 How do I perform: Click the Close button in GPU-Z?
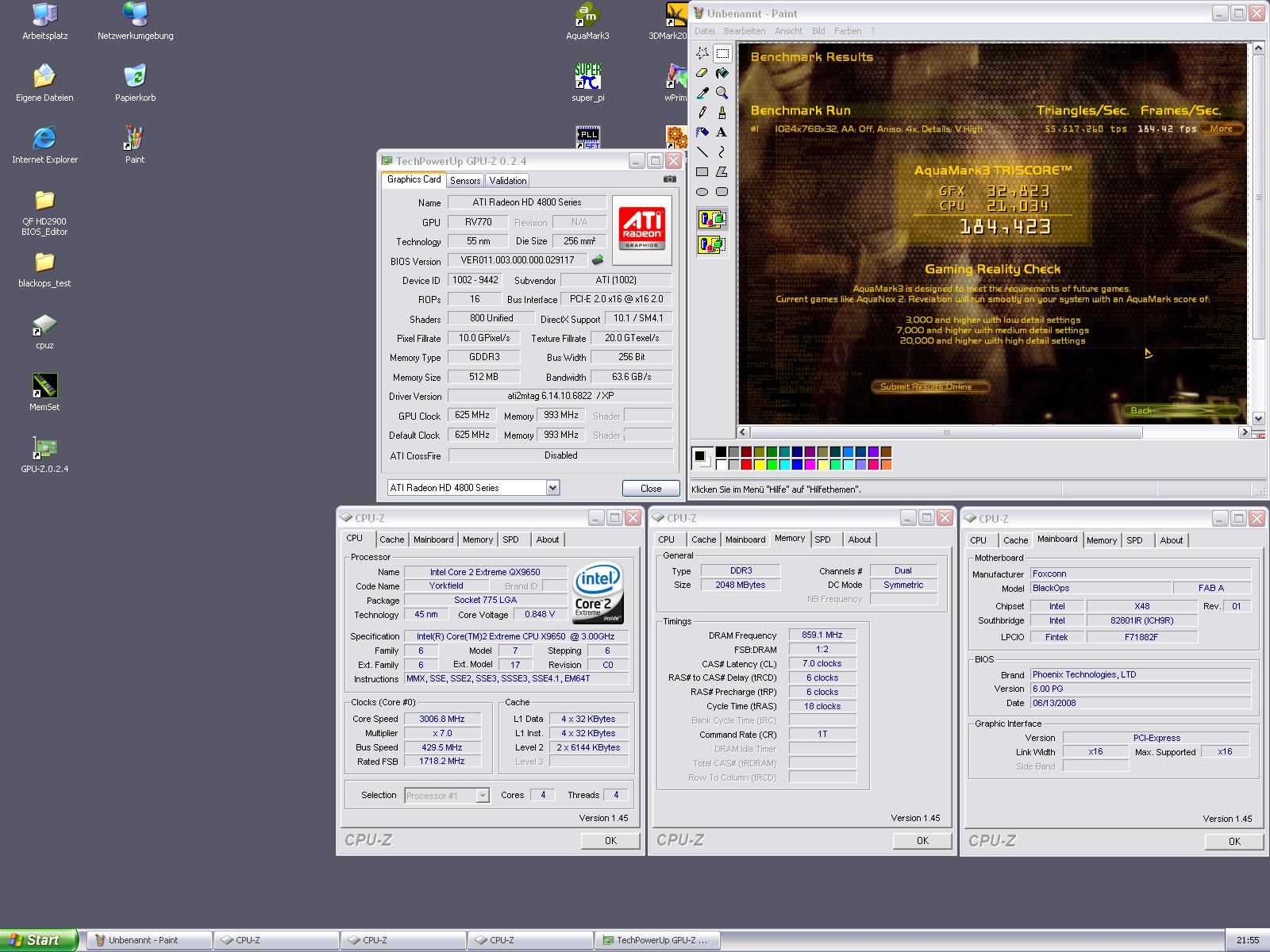651,489
